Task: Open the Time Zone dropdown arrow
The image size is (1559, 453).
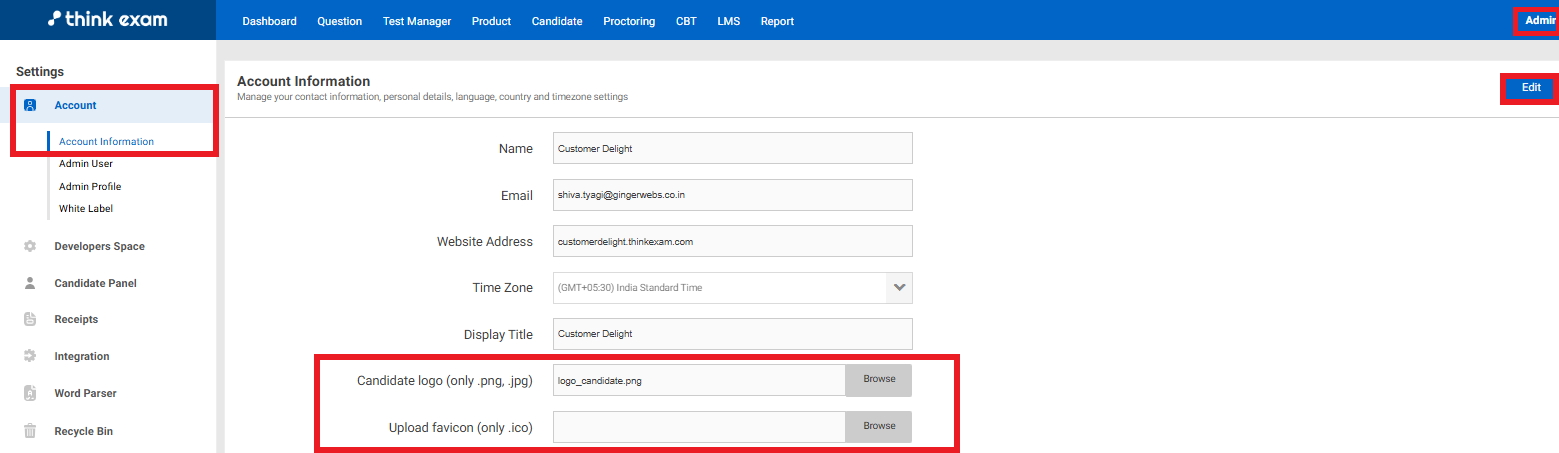Action: (x=899, y=288)
